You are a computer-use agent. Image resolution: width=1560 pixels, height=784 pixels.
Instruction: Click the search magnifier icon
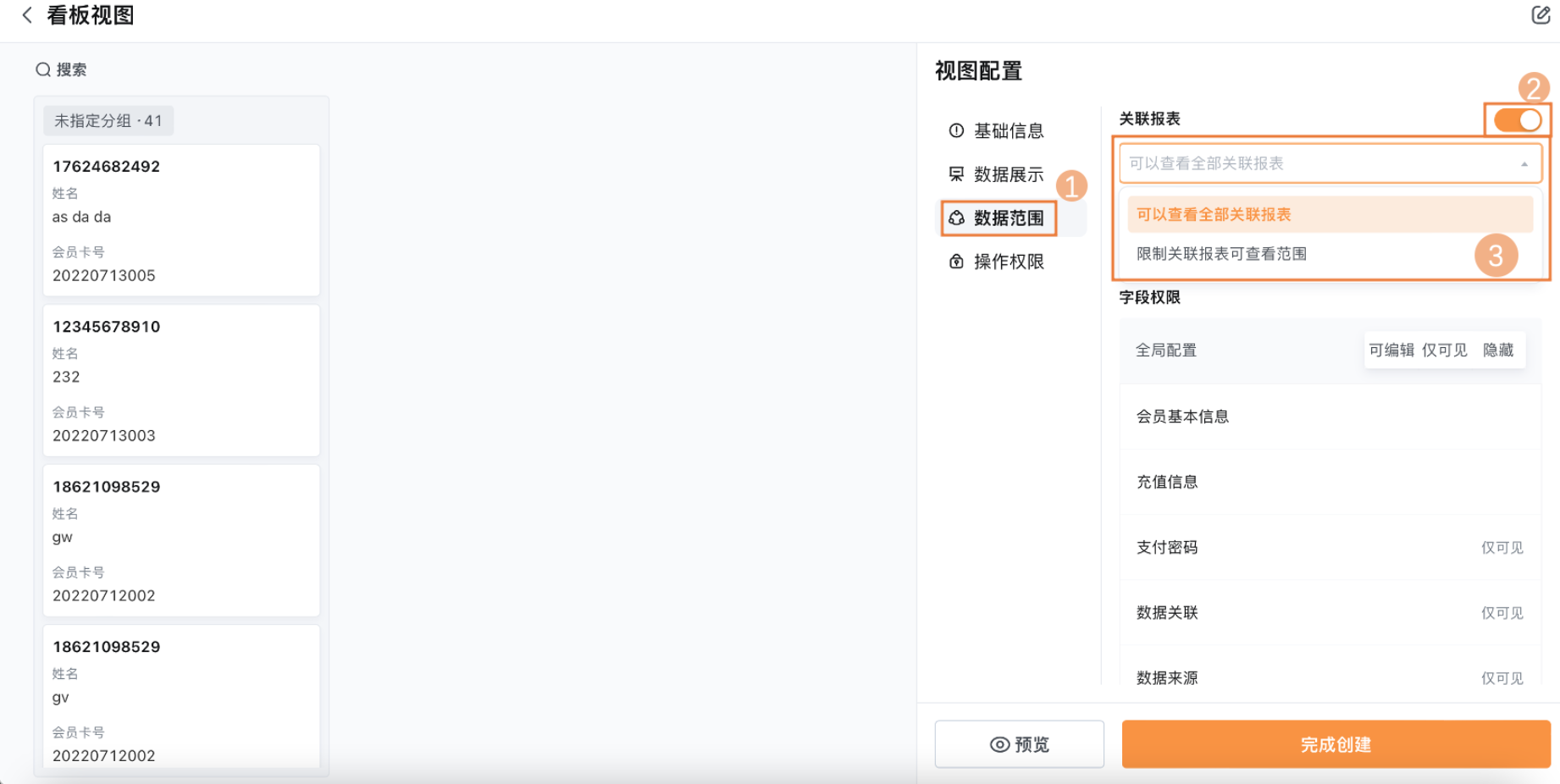(x=42, y=69)
